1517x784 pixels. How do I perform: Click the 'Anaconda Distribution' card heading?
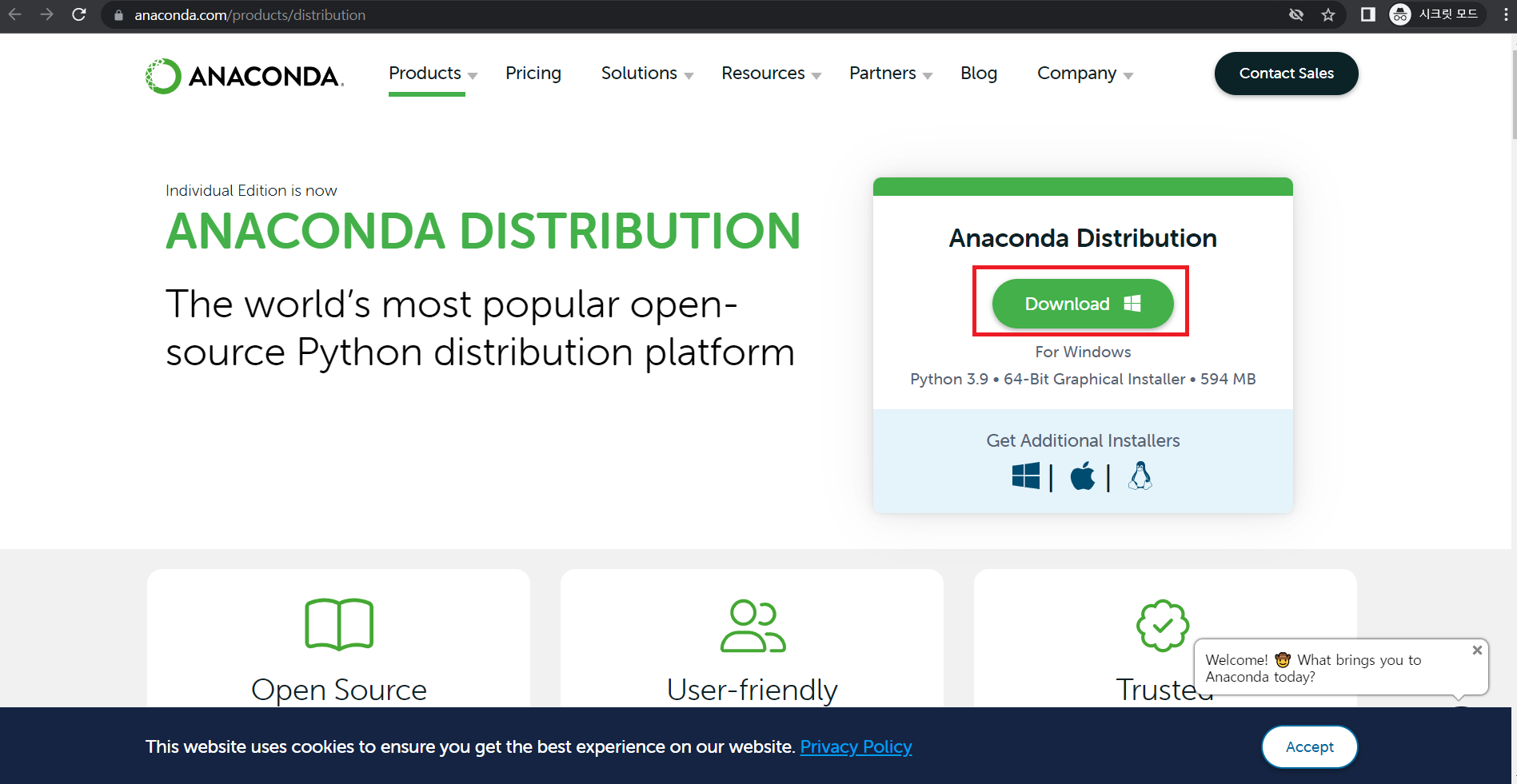pos(1083,238)
